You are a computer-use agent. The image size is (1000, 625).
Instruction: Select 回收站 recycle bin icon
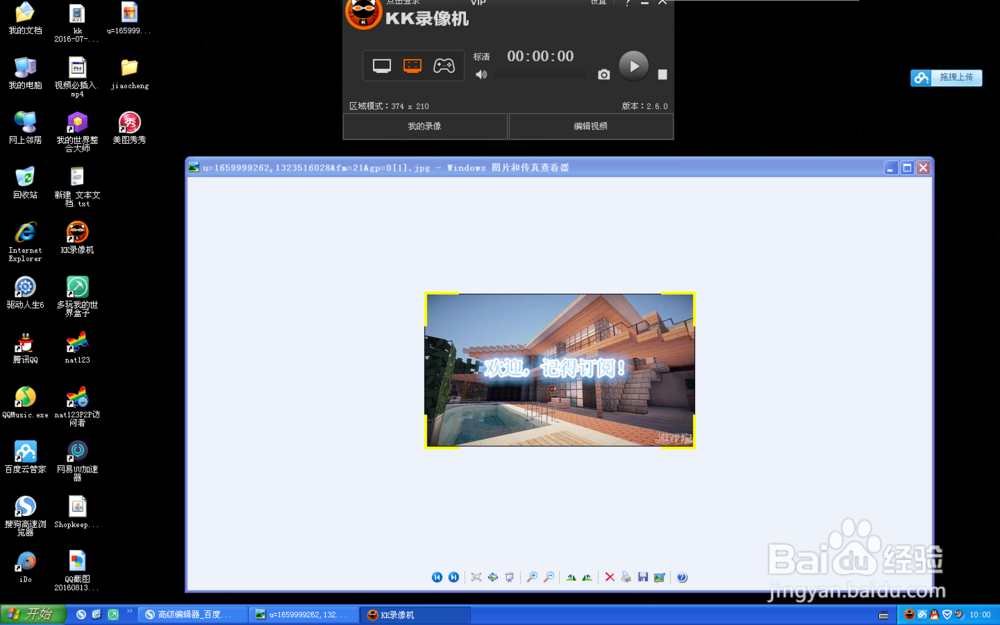click(x=25, y=182)
